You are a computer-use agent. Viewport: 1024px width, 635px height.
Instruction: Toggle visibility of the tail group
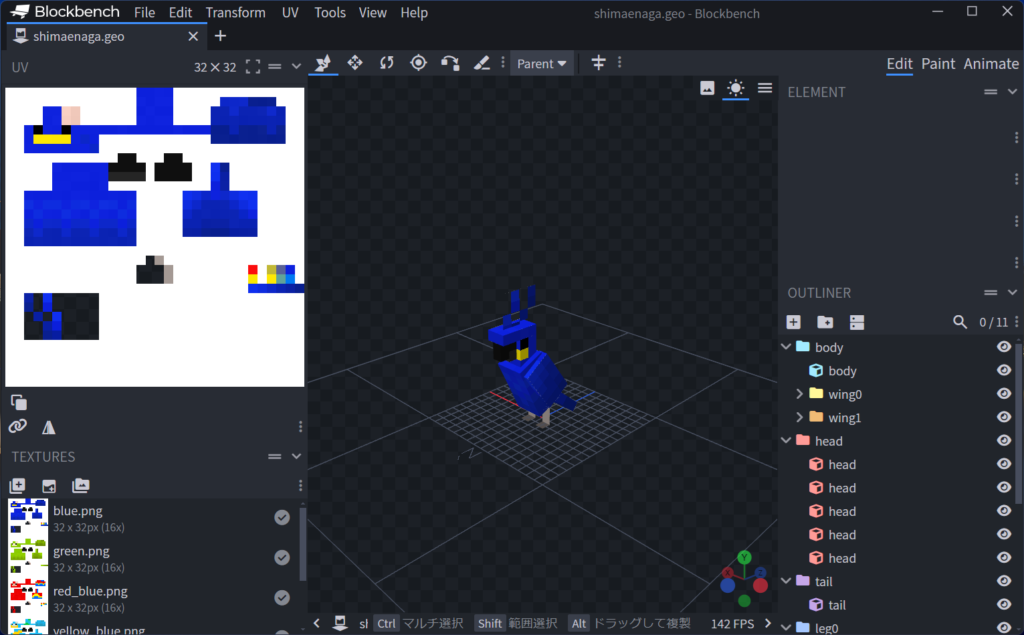coord(1004,581)
